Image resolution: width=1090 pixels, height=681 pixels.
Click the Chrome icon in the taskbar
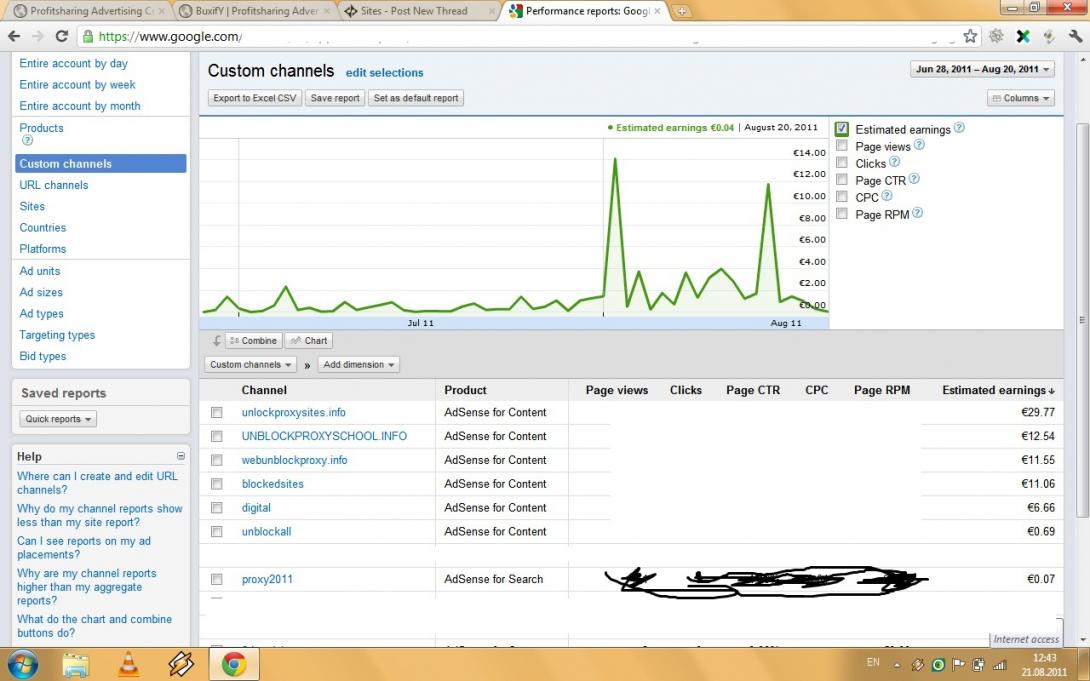tap(234, 664)
